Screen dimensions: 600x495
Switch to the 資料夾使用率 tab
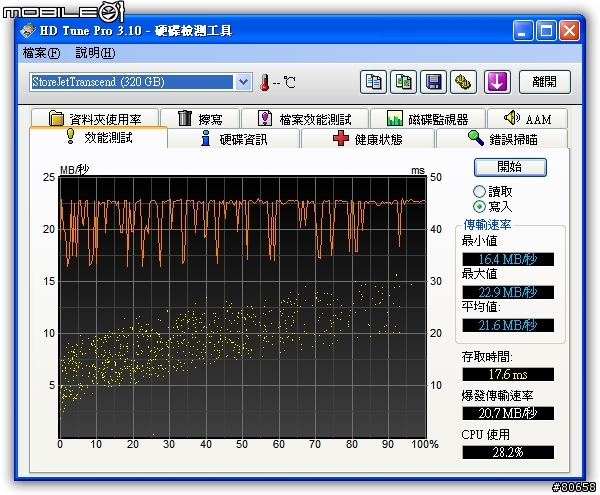(x=95, y=119)
